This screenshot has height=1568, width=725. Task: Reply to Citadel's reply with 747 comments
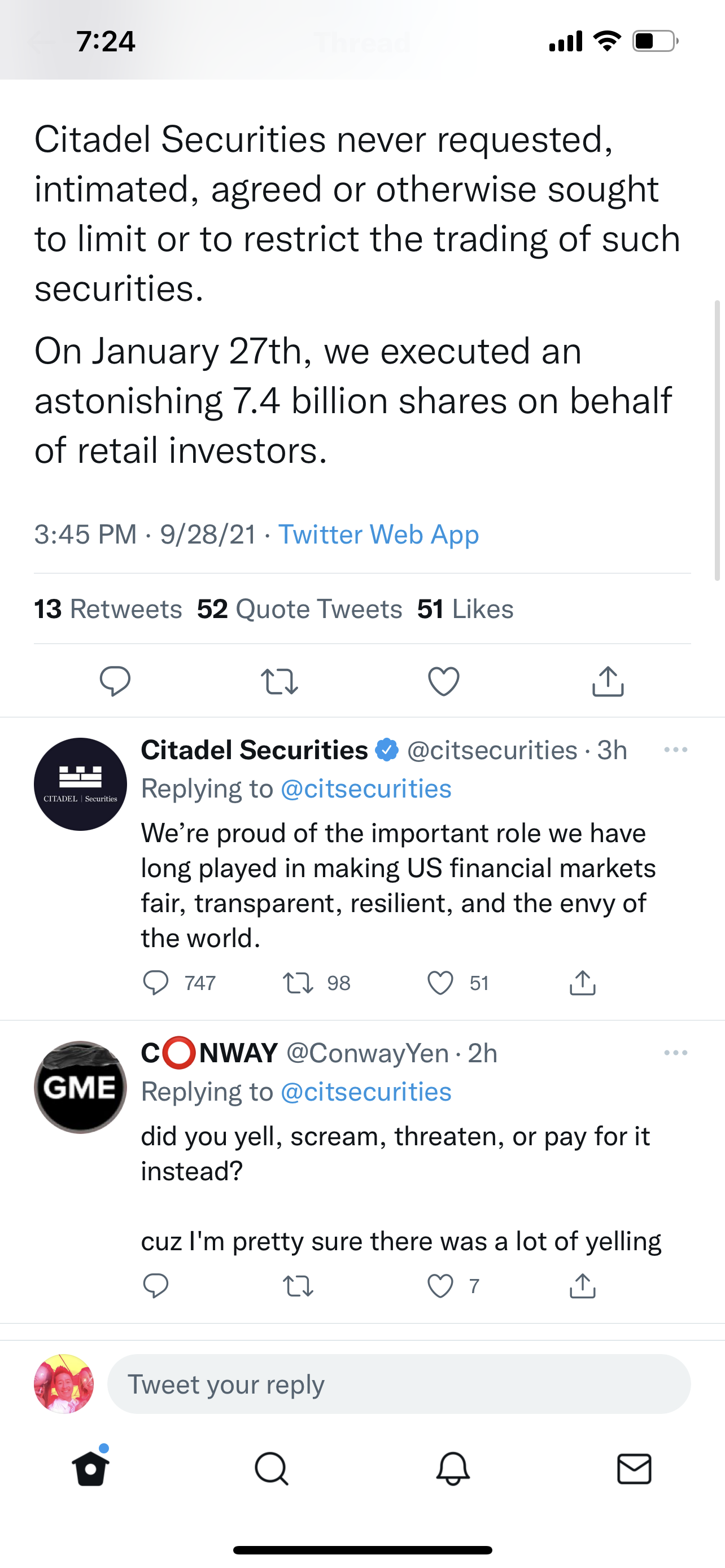(x=156, y=983)
